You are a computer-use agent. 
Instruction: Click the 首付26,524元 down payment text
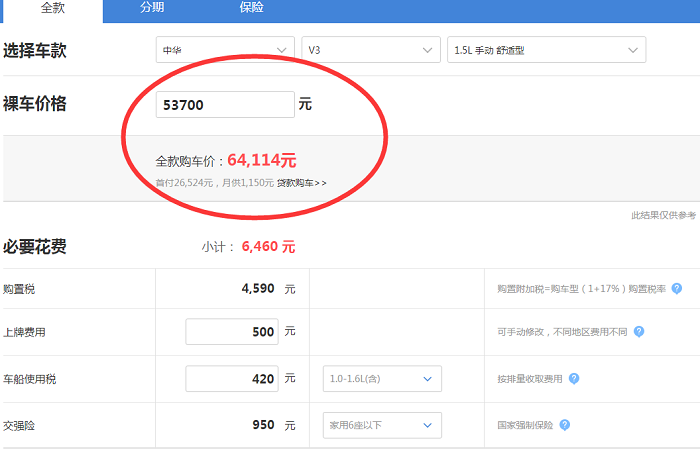[x=184, y=183]
